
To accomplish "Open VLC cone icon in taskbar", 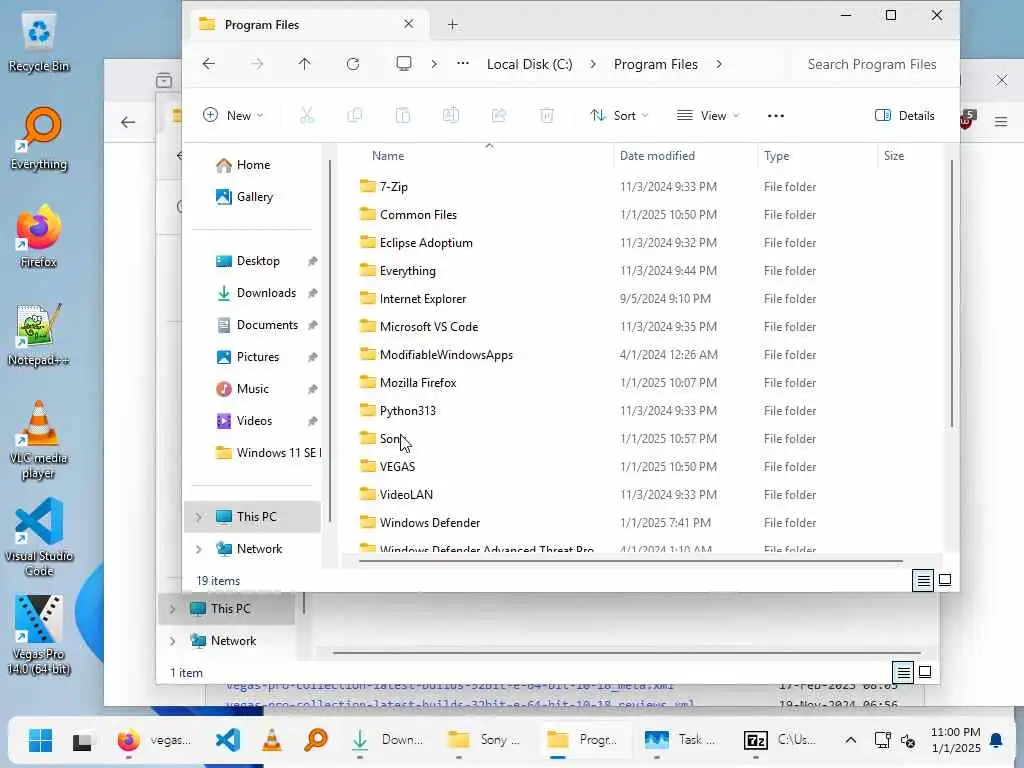I will pyautogui.click(x=272, y=740).
